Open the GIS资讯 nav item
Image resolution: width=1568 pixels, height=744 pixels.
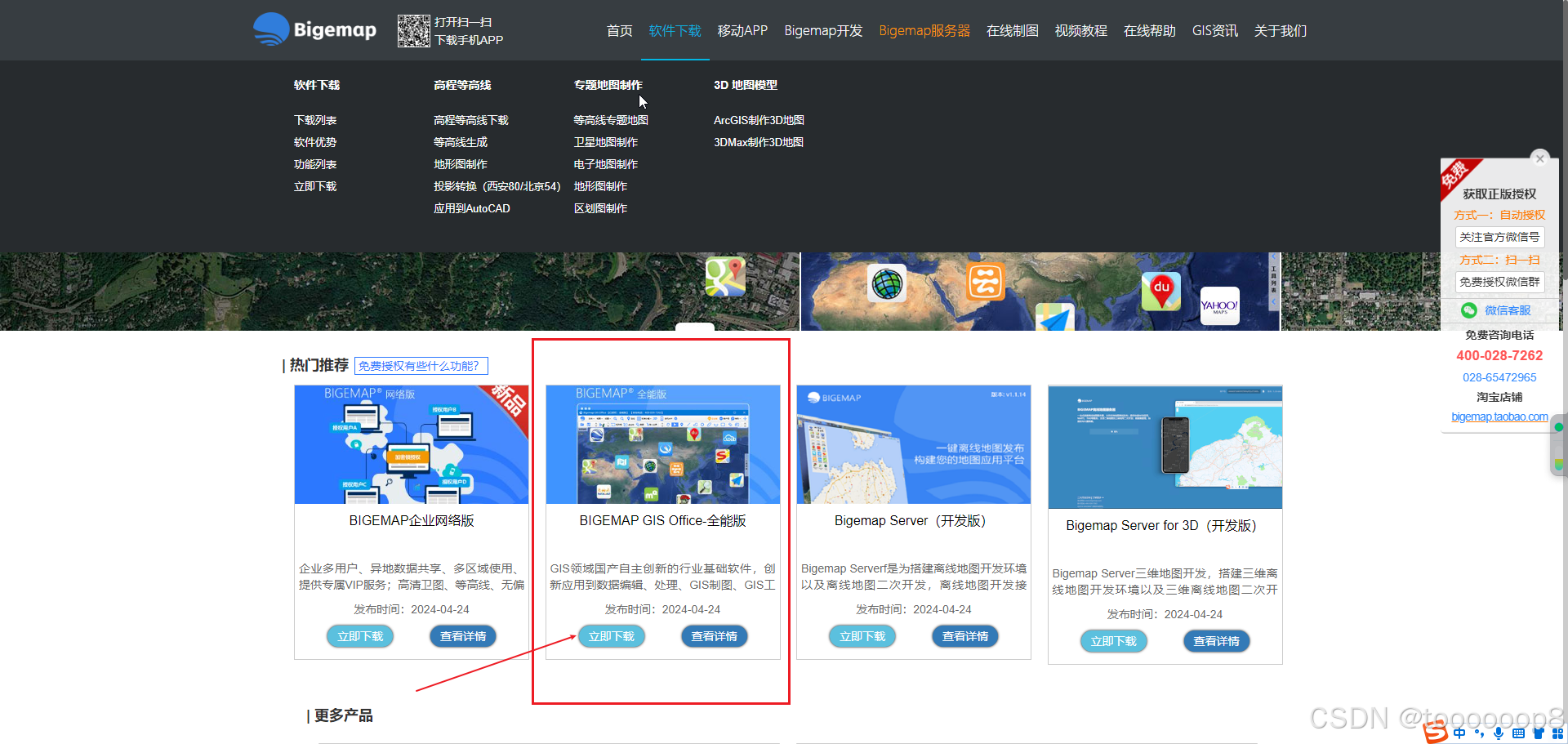[1215, 31]
